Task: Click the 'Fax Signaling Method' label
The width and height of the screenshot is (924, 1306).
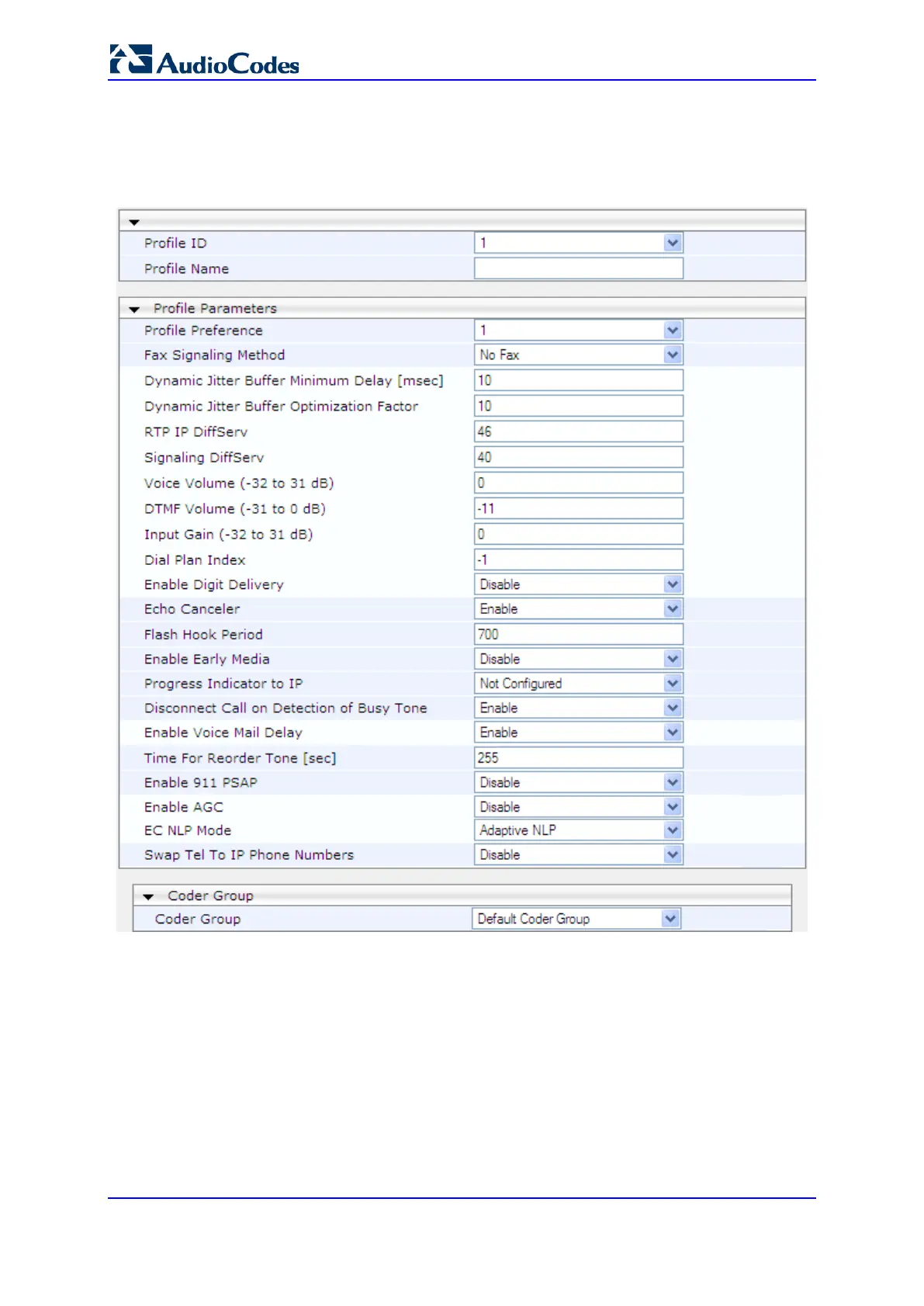Action: pos(214,355)
